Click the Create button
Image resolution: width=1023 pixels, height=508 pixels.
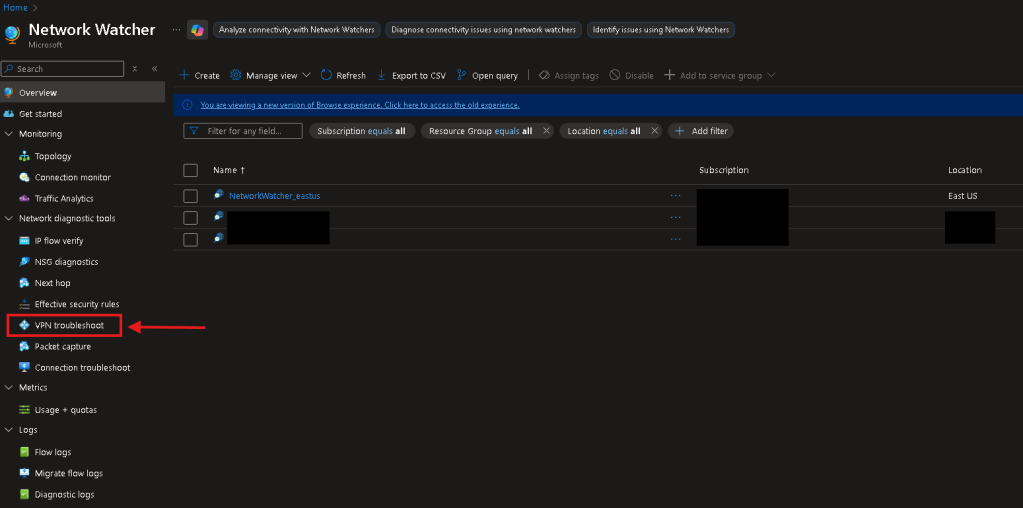click(199, 75)
